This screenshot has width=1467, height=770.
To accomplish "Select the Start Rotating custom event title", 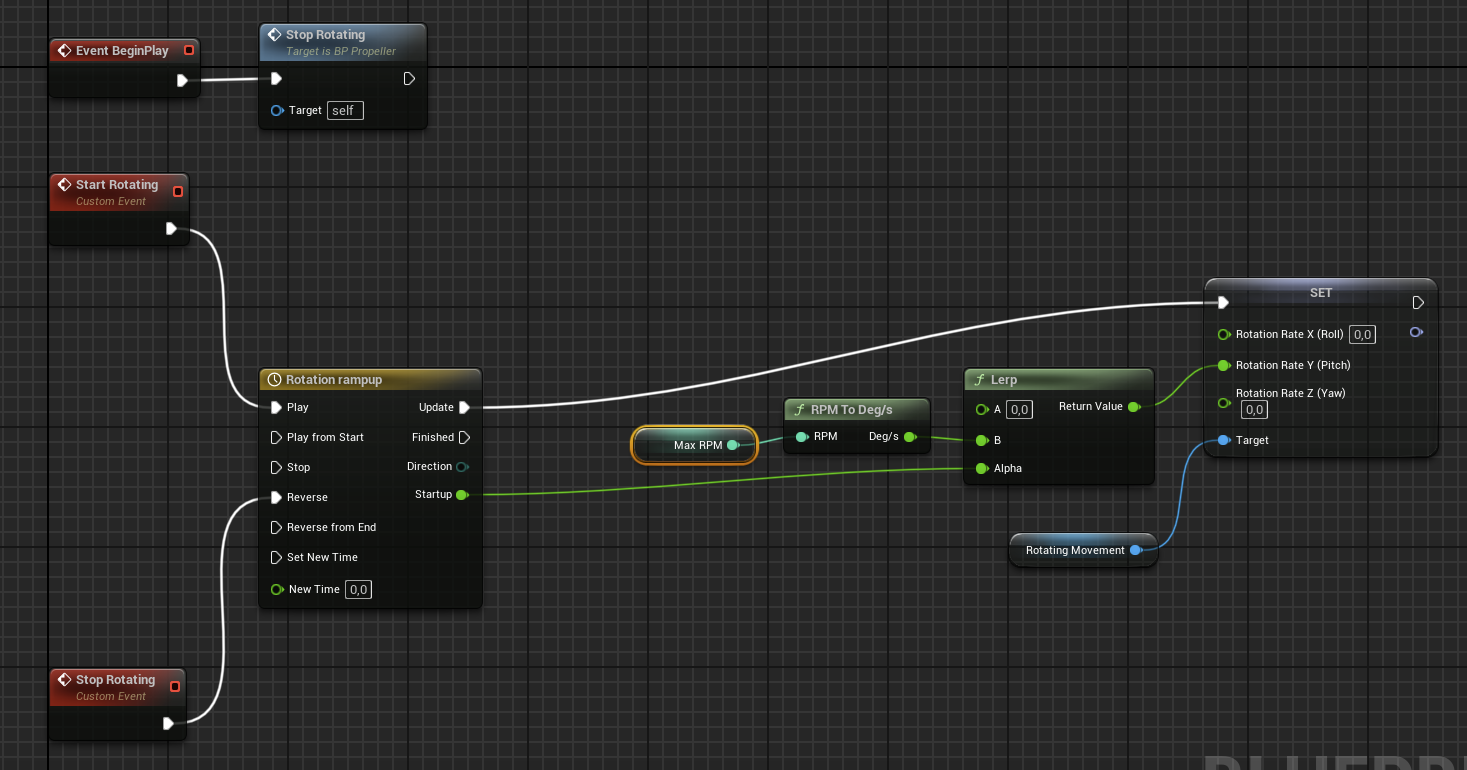I will coord(117,185).
